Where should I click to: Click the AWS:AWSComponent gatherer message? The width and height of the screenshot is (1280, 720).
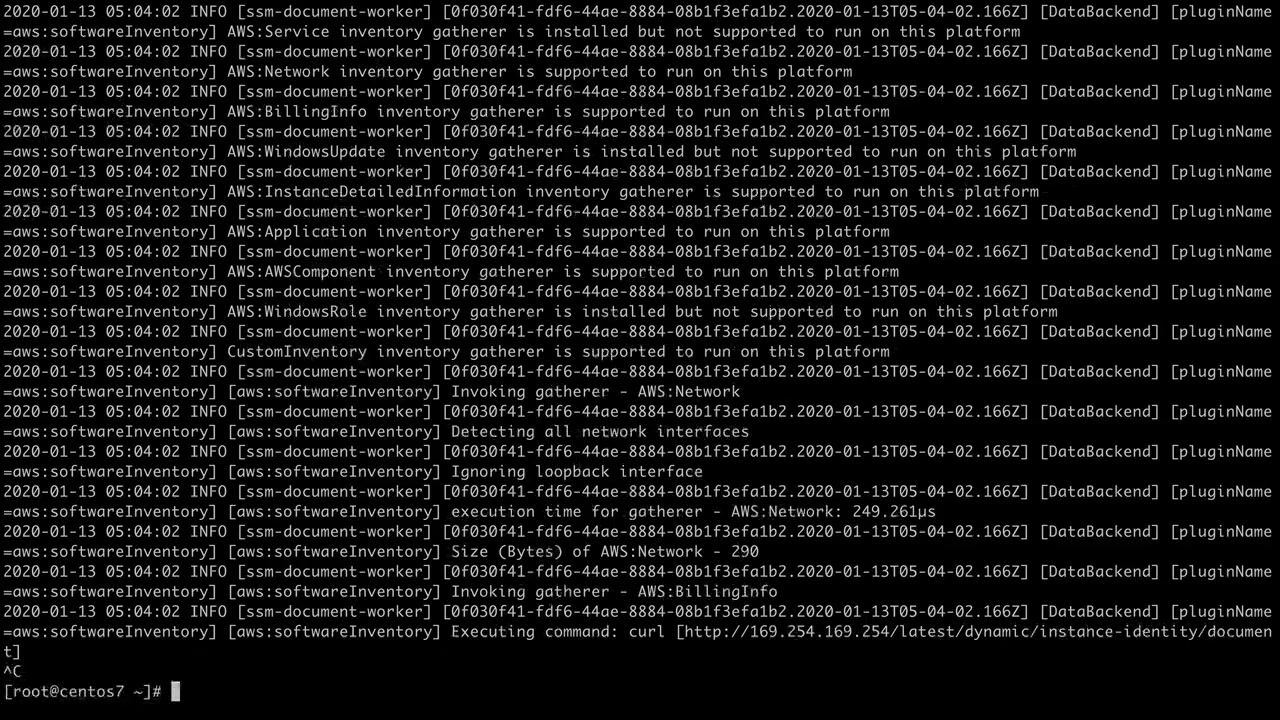coord(563,271)
